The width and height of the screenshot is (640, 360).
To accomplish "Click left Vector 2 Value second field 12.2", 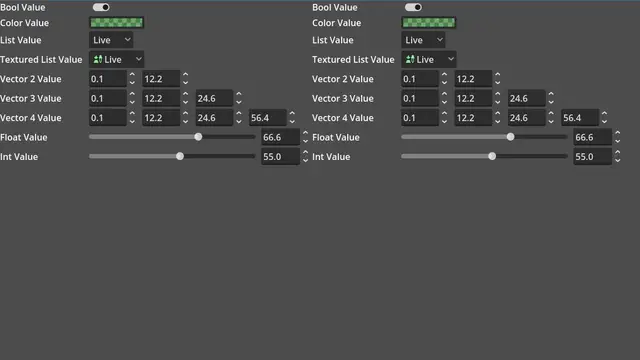I will [x=161, y=79].
